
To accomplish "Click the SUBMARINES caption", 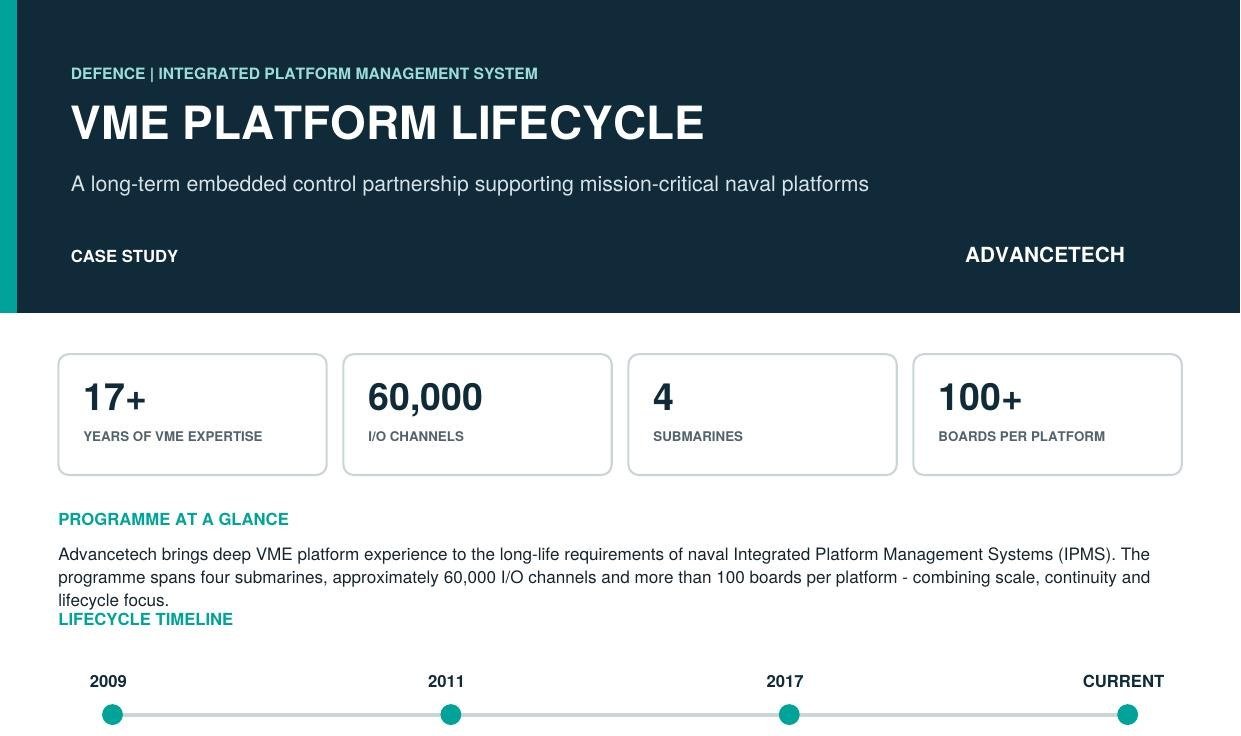I will pyautogui.click(x=698, y=436).
